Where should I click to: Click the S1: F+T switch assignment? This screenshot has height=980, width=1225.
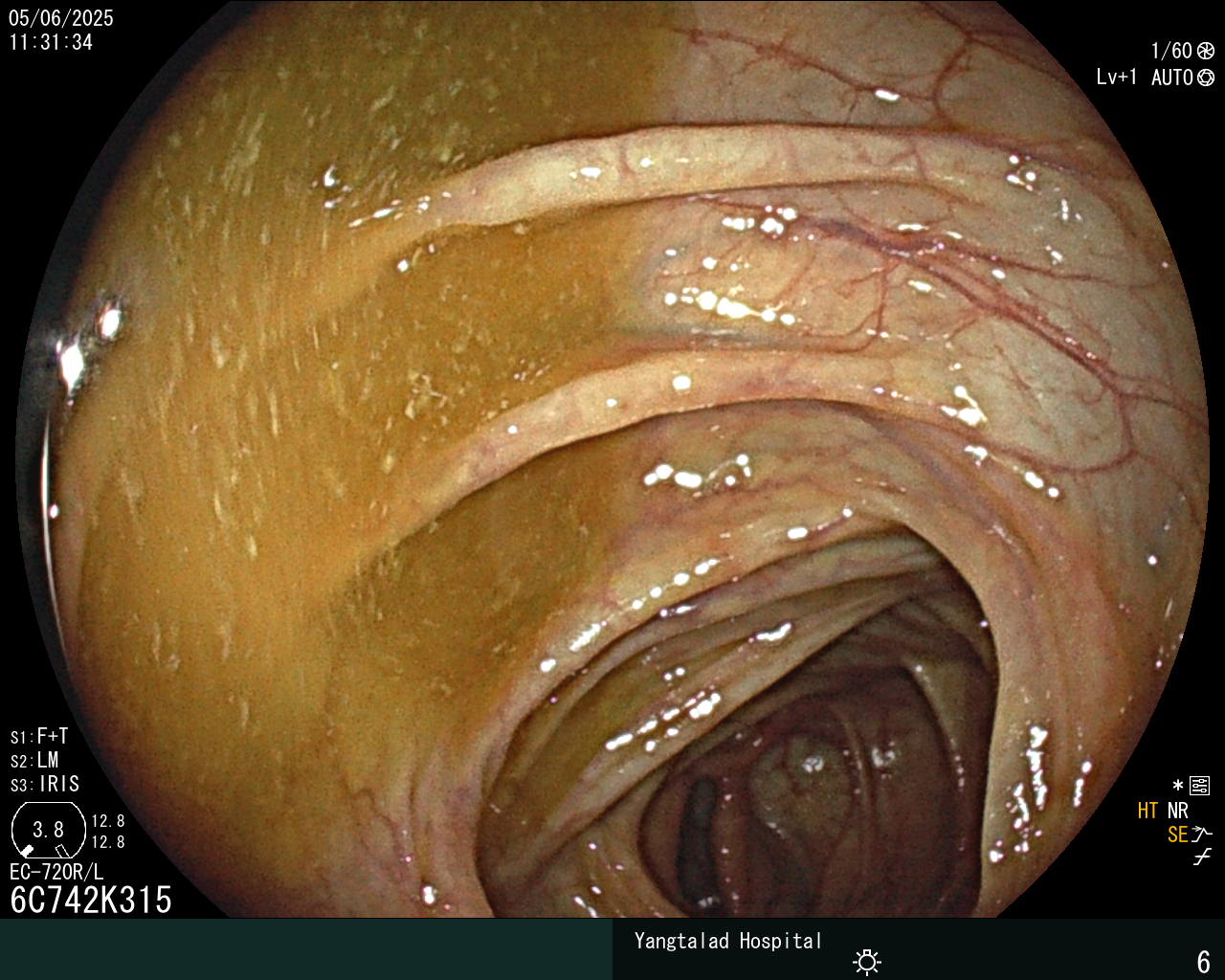click(x=39, y=737)
